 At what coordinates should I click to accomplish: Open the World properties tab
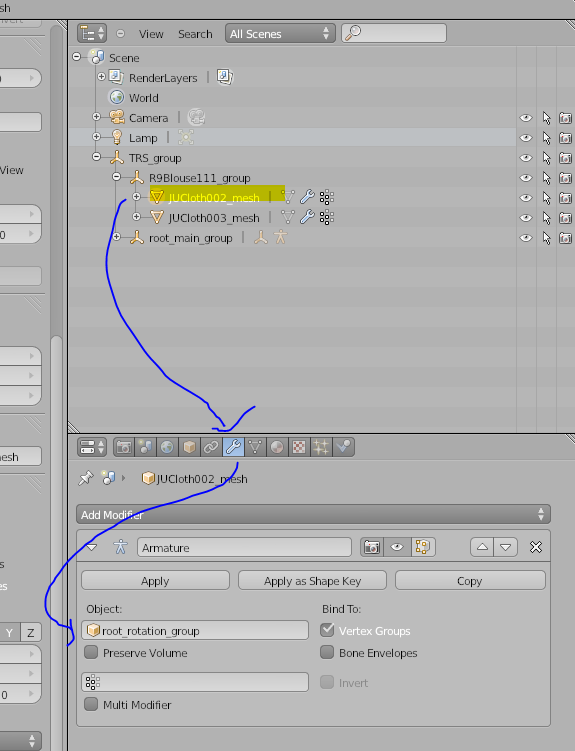167,447
